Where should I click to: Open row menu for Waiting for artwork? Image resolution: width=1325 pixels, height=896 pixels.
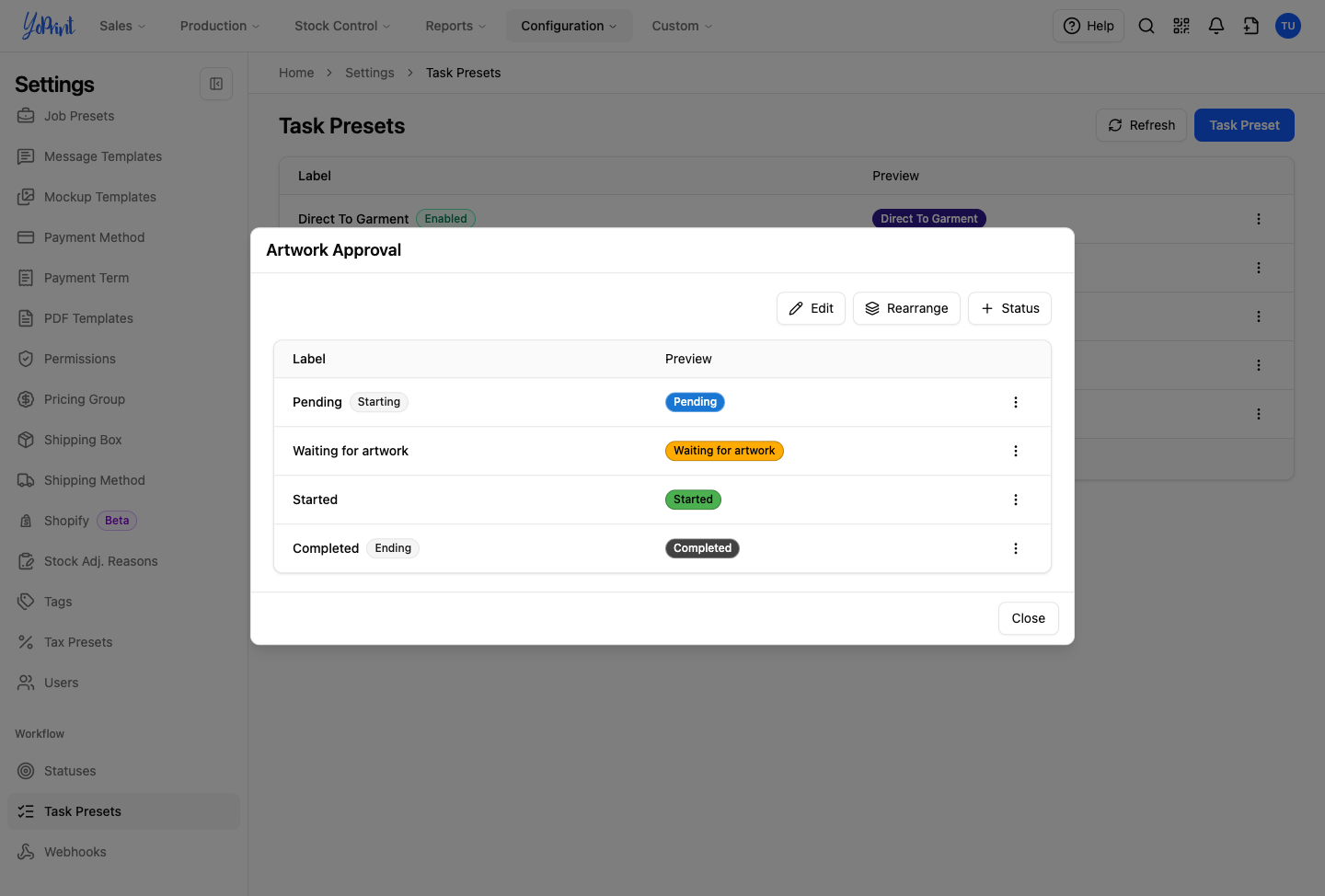point(1015,451)
